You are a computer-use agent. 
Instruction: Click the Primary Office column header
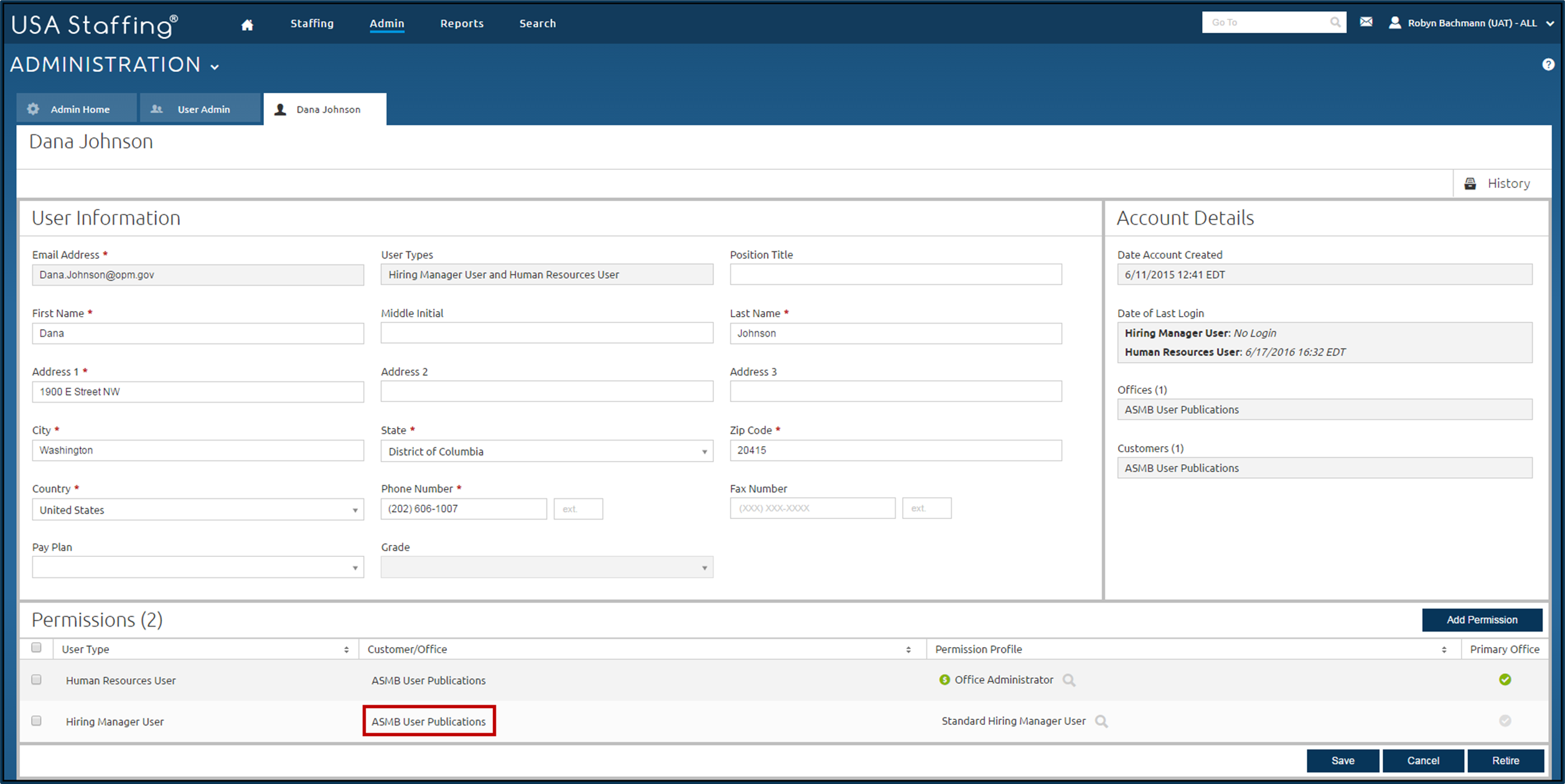[1505, 649]
